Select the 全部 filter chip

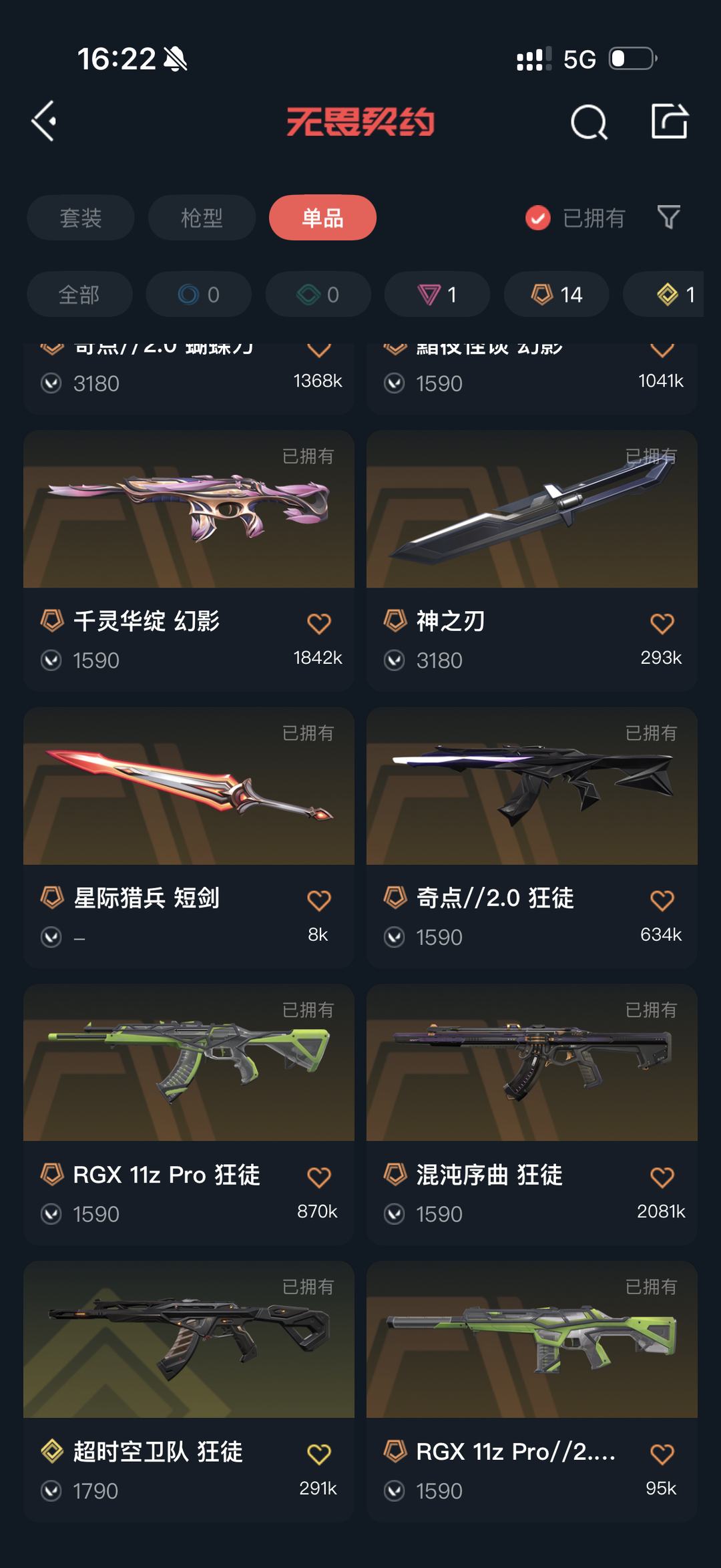tap(79, 295)
